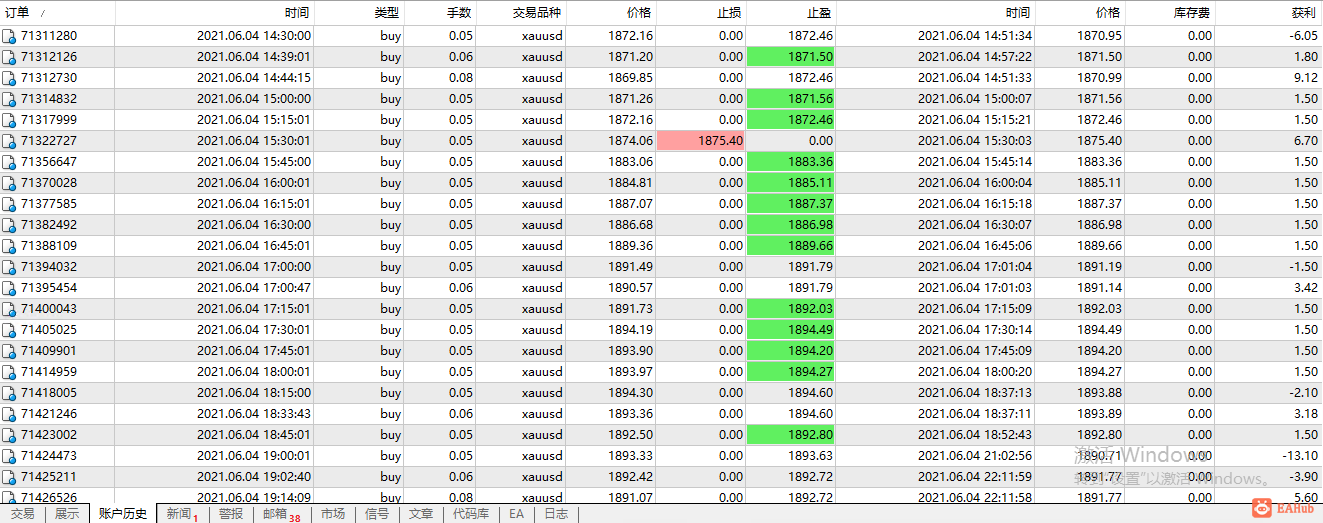Click the green take-profit cell 1883.36

(791, 162)
